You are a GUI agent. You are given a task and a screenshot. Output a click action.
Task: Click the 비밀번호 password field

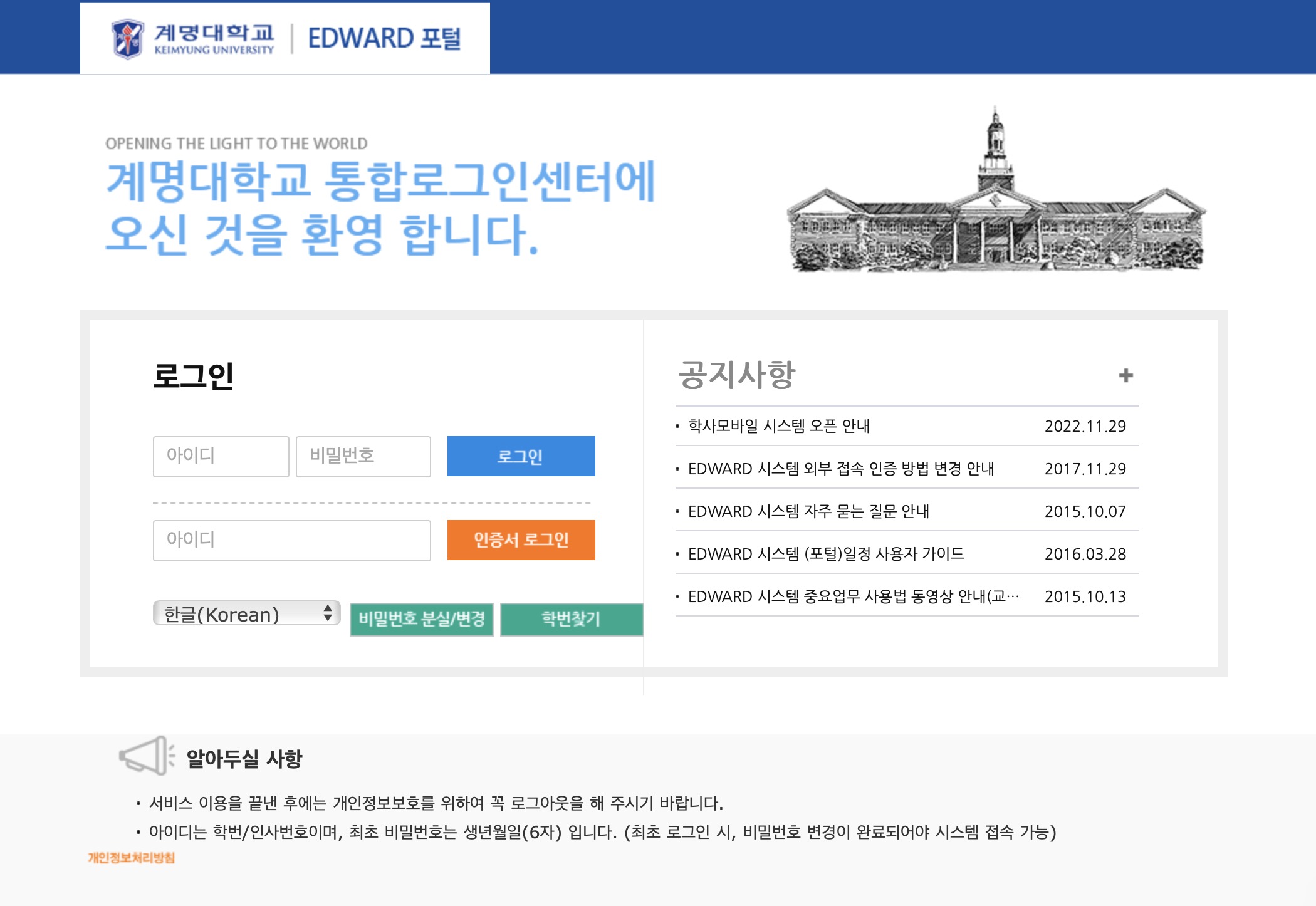click(362, 456)
